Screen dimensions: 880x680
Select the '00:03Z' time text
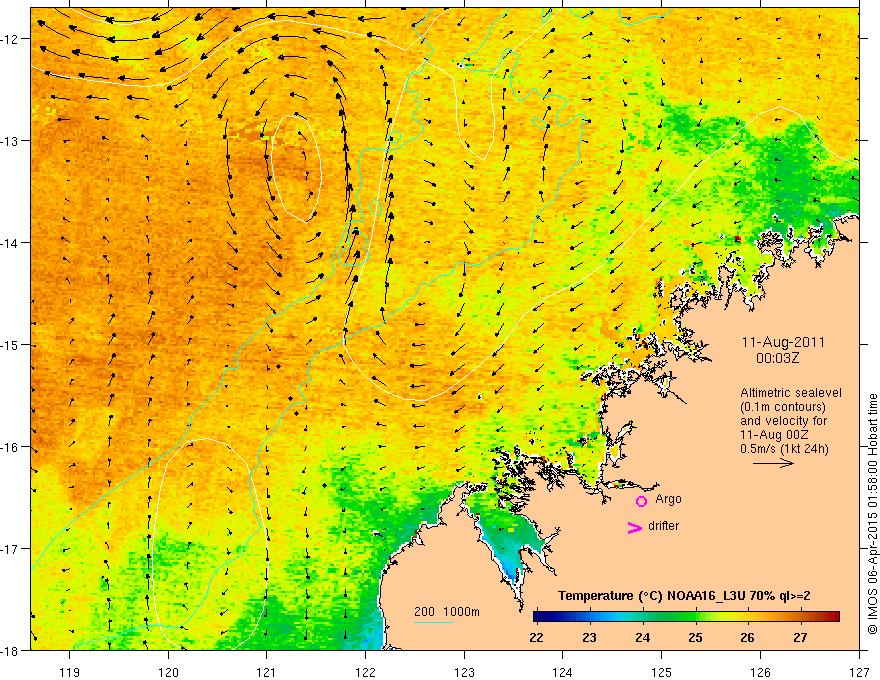click(x=777, y=358)
